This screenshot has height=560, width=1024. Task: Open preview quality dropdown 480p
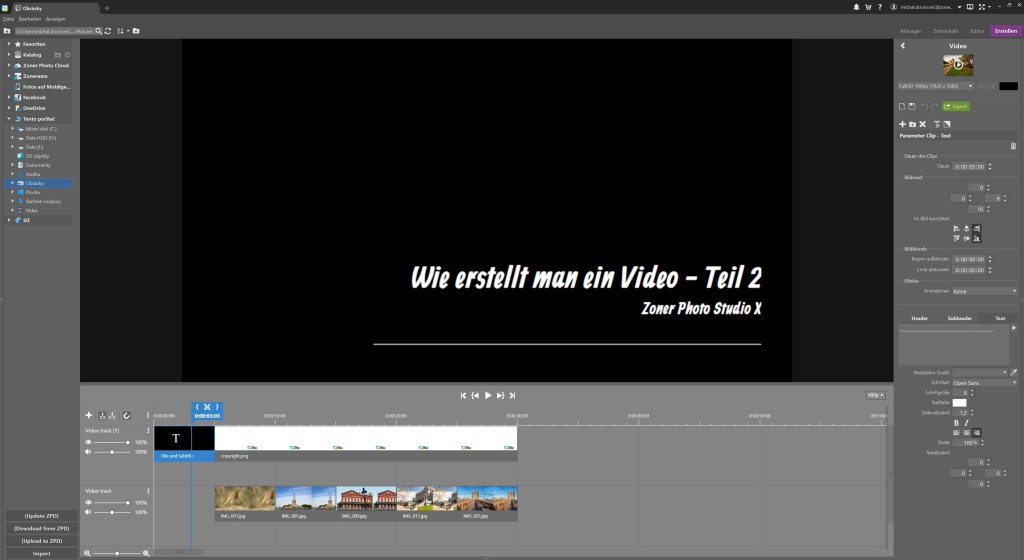click(875, 395)
